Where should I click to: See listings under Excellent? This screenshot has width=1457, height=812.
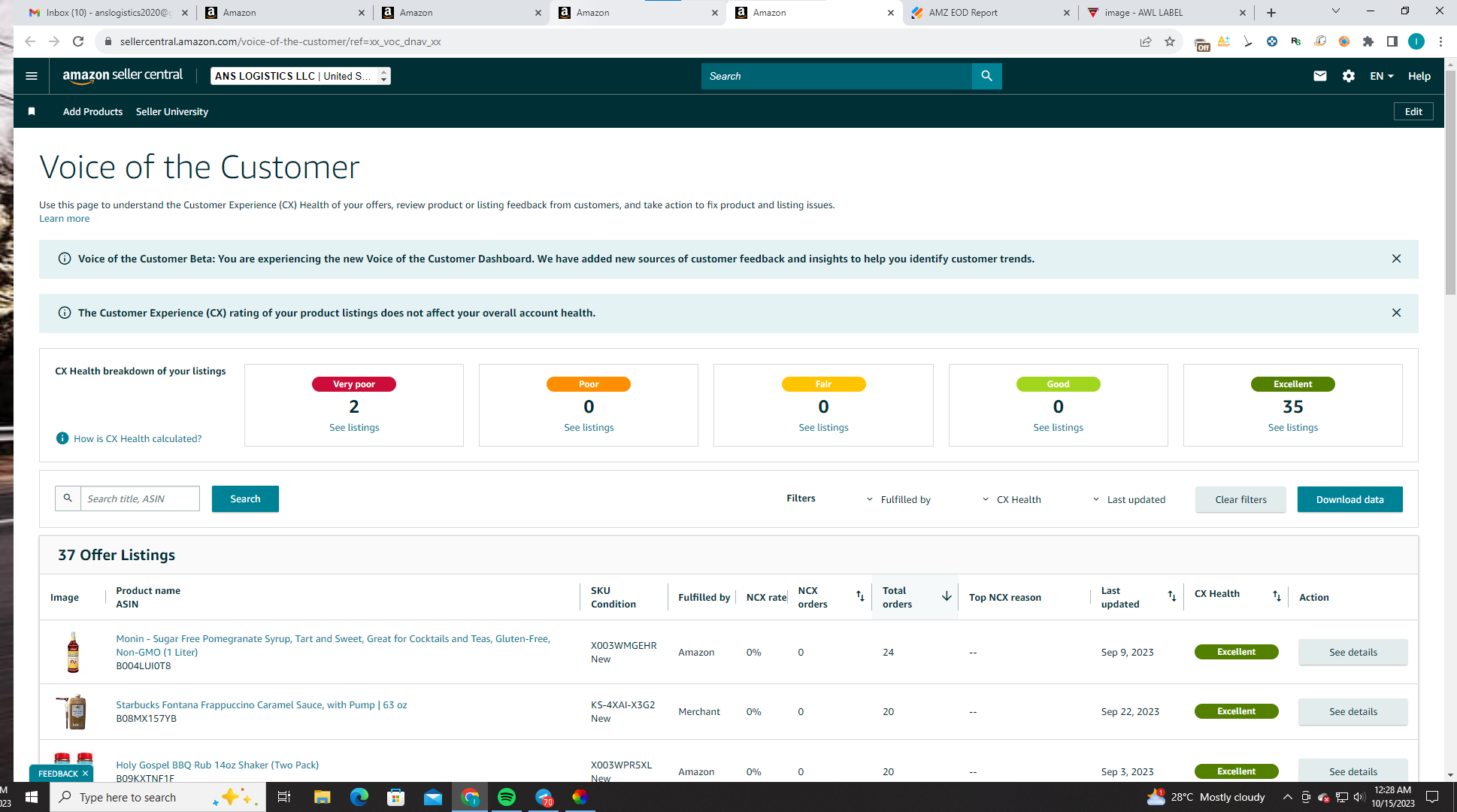pyautogui.click(x=1293, y=428)
